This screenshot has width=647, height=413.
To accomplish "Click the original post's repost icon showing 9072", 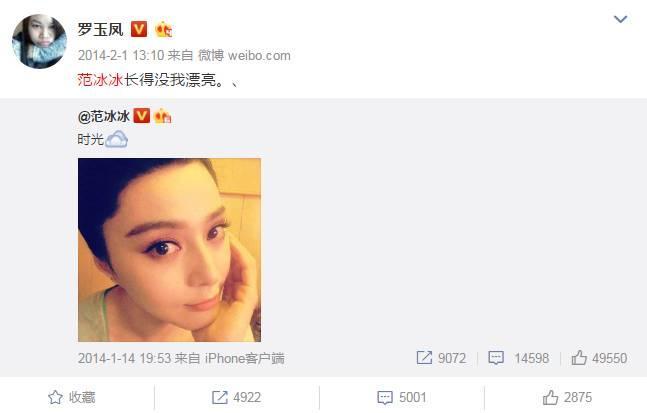I will click(x=441, y=358).
